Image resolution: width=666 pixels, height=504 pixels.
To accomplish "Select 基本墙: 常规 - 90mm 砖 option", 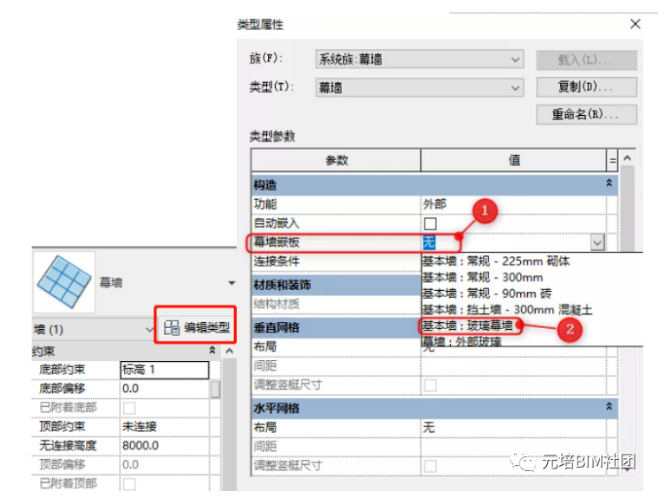I will pos(487,293).
